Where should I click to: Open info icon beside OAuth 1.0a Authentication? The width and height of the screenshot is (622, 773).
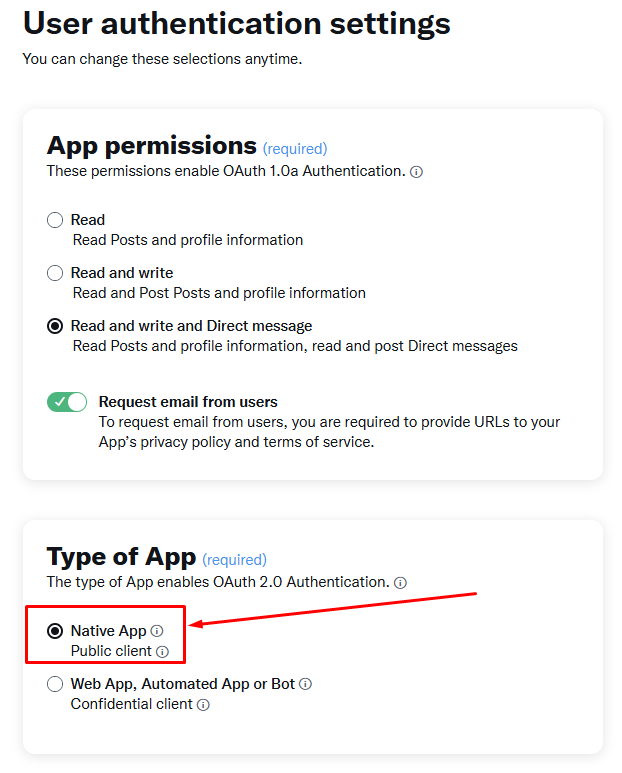(416, 172)
